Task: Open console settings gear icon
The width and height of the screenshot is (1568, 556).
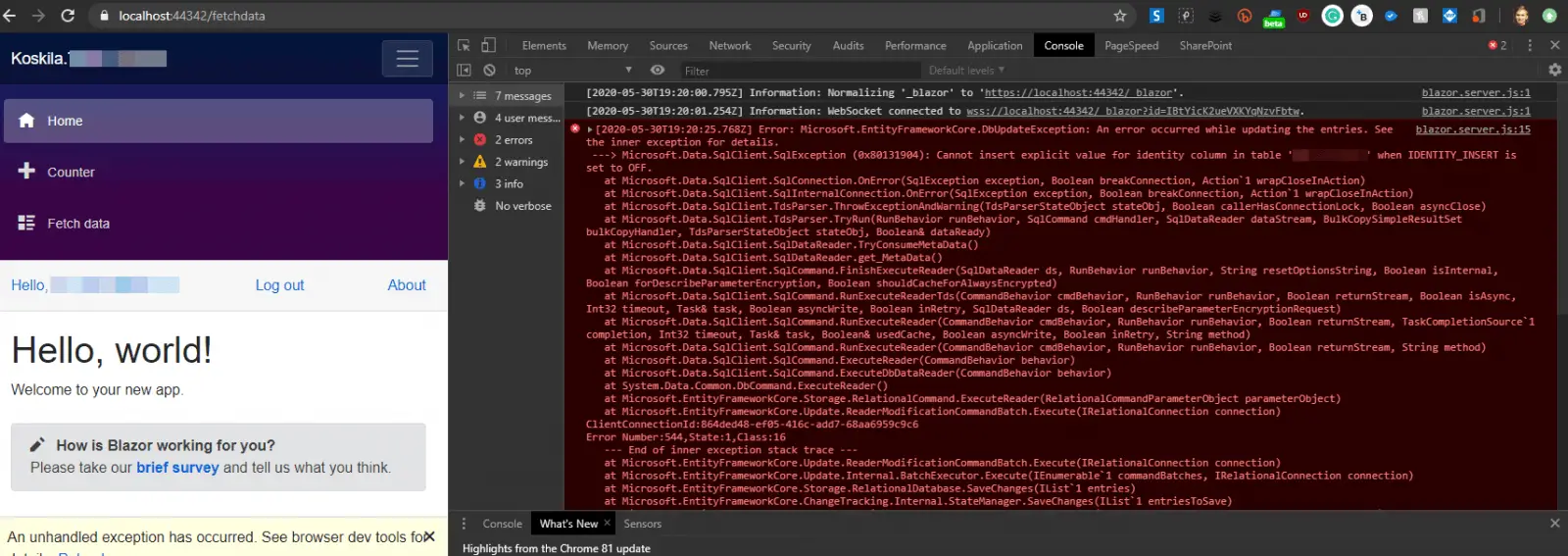Action: pyautogui.click(x=1554, y=71)
